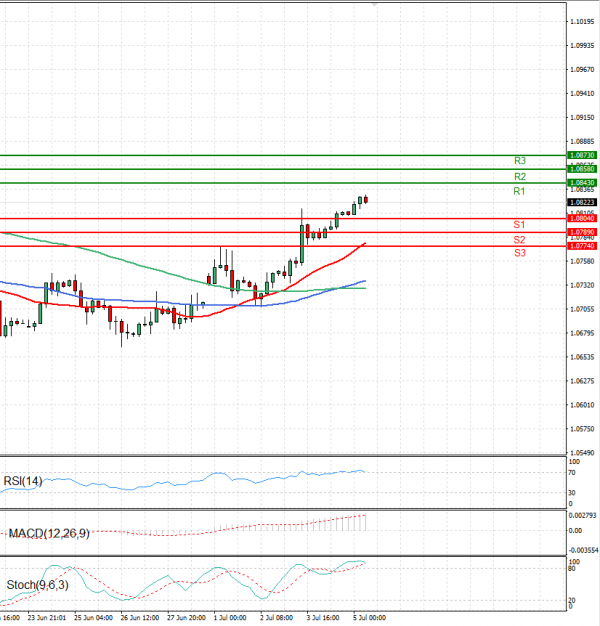This screenshot has width=600, height=626.
Task: Click the S2 support label
Action: tap(520, 240)
